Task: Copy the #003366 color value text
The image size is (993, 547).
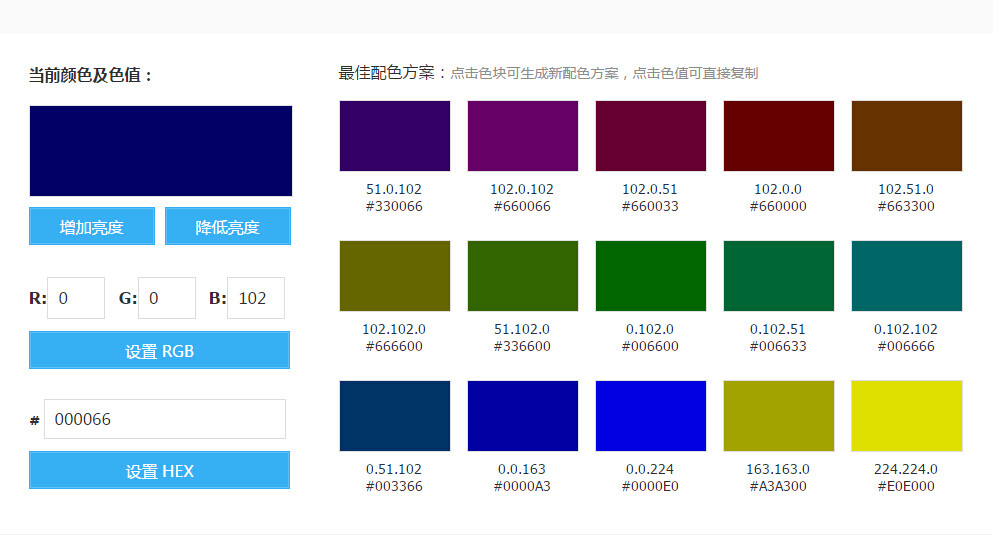Action: 394,487
